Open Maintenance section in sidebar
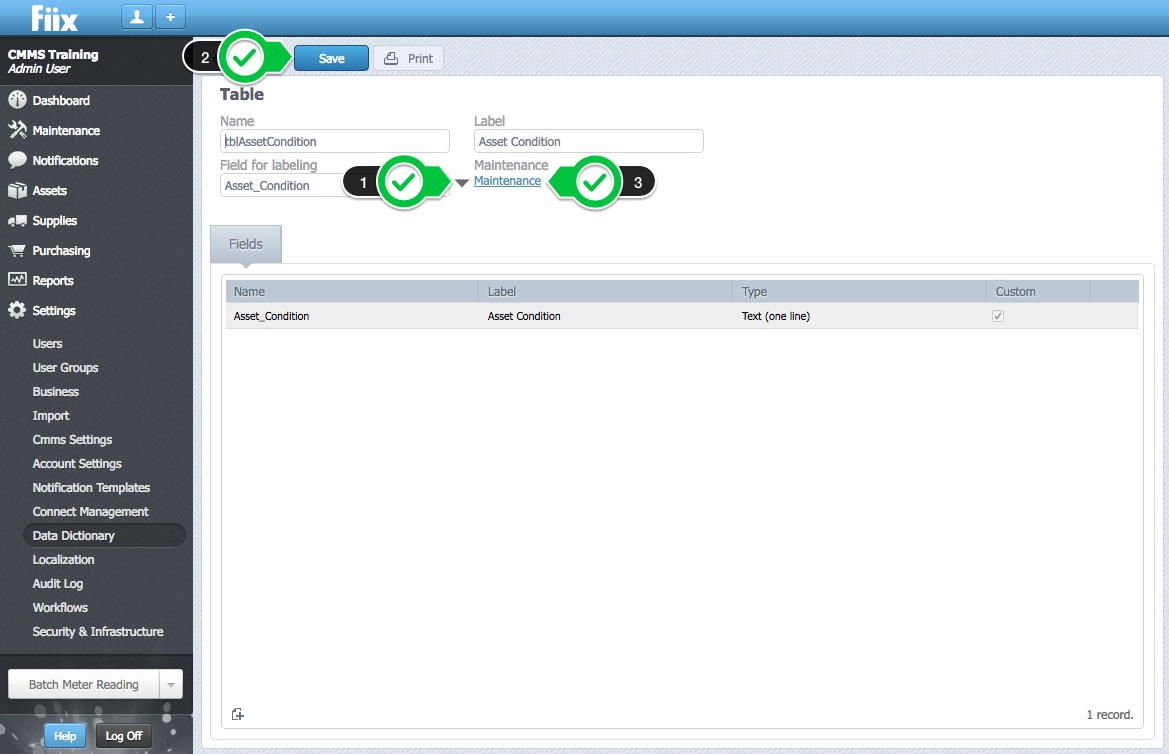Viewport: 1169px width, 754px height. (66, 131)
